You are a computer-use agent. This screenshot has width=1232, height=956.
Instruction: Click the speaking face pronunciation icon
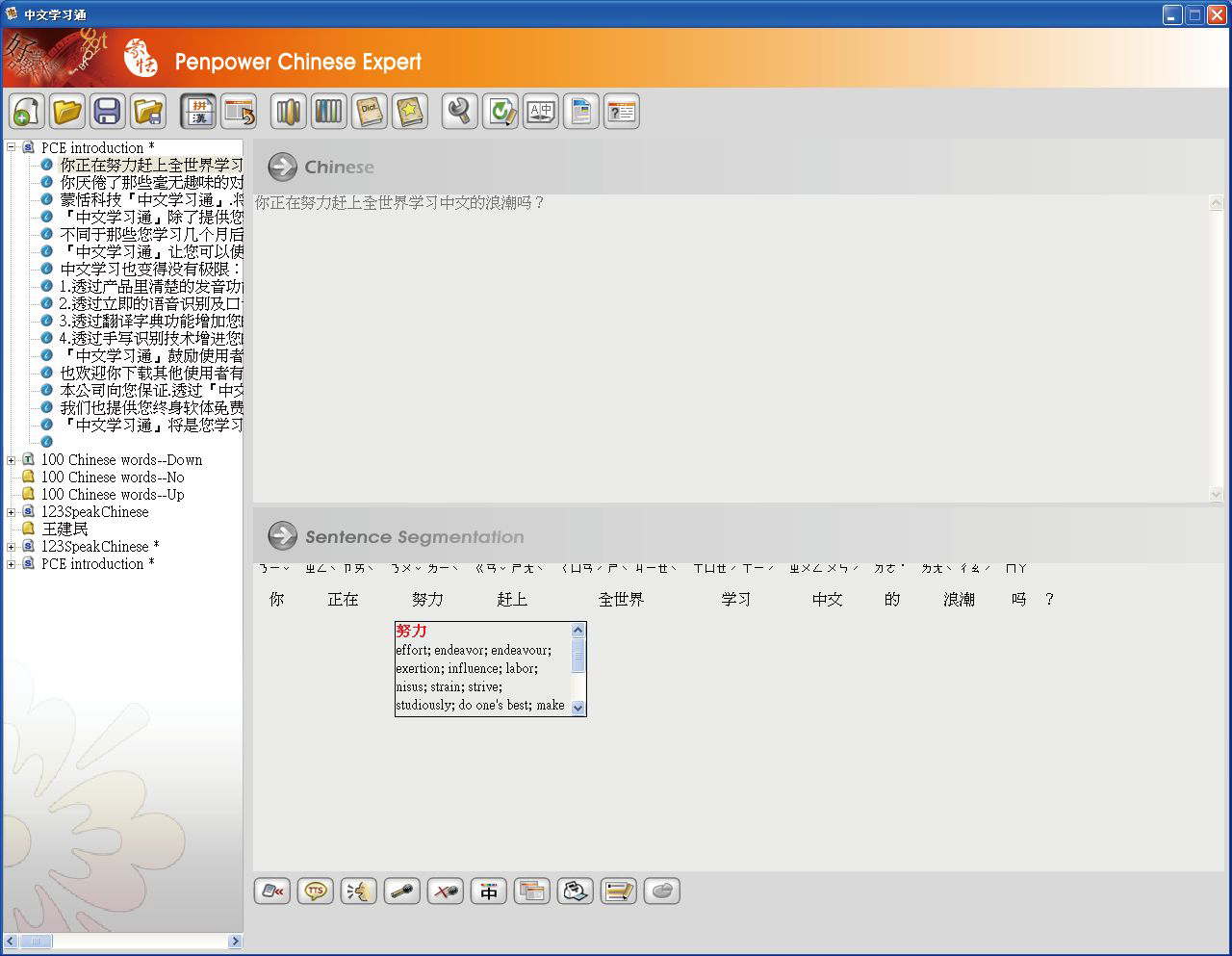coord(359,891)
